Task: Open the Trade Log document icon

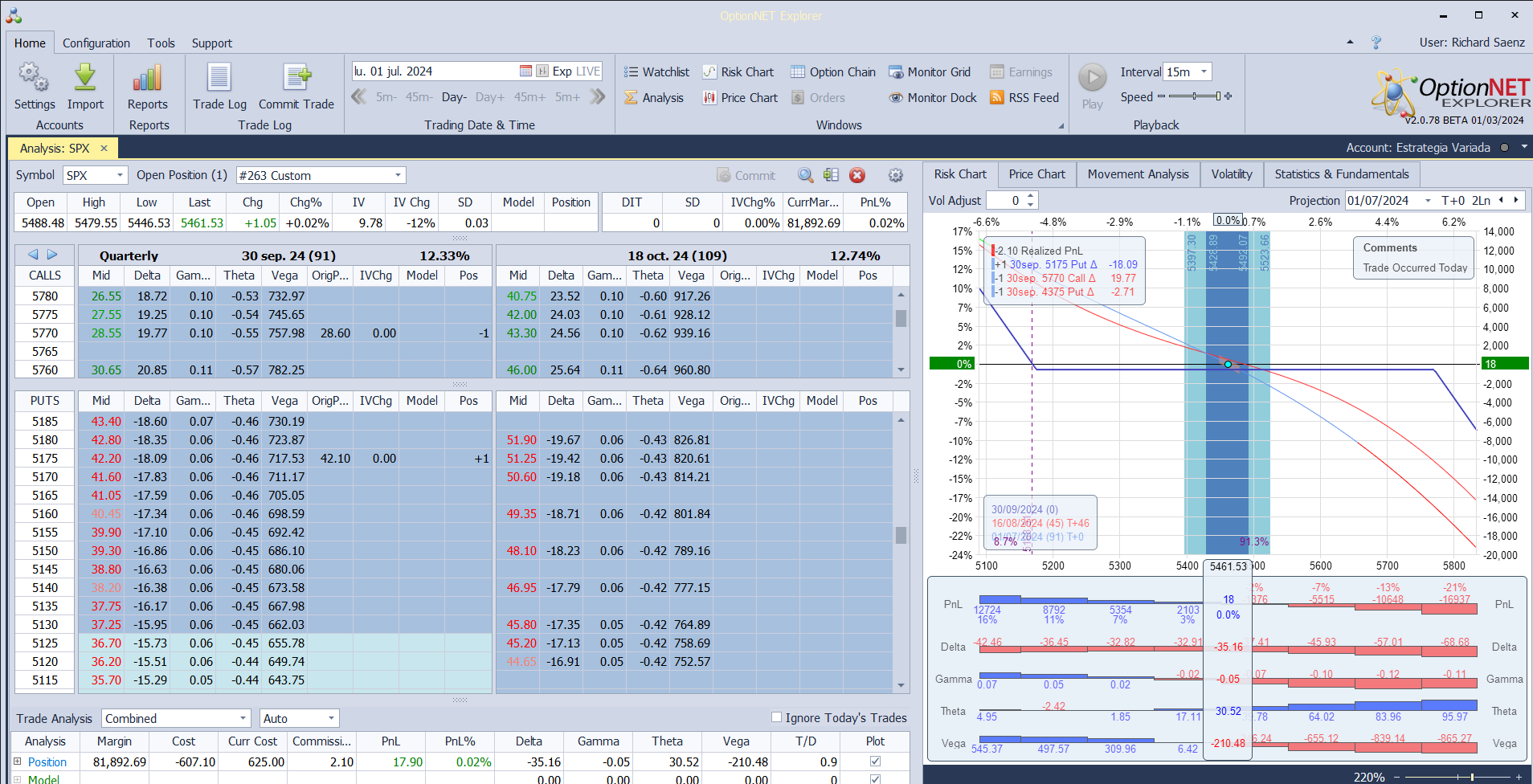Action: click(x=219, y=78)
